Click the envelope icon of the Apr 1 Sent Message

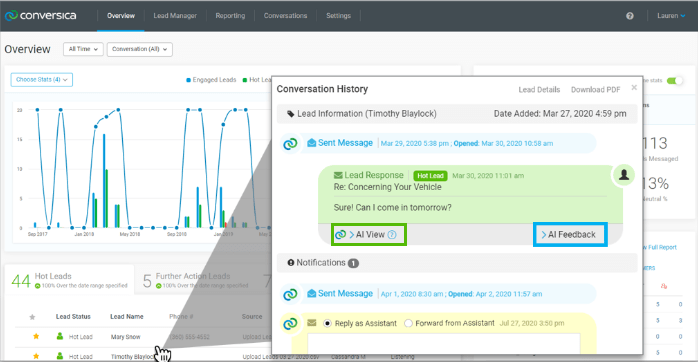pos(312,293)
